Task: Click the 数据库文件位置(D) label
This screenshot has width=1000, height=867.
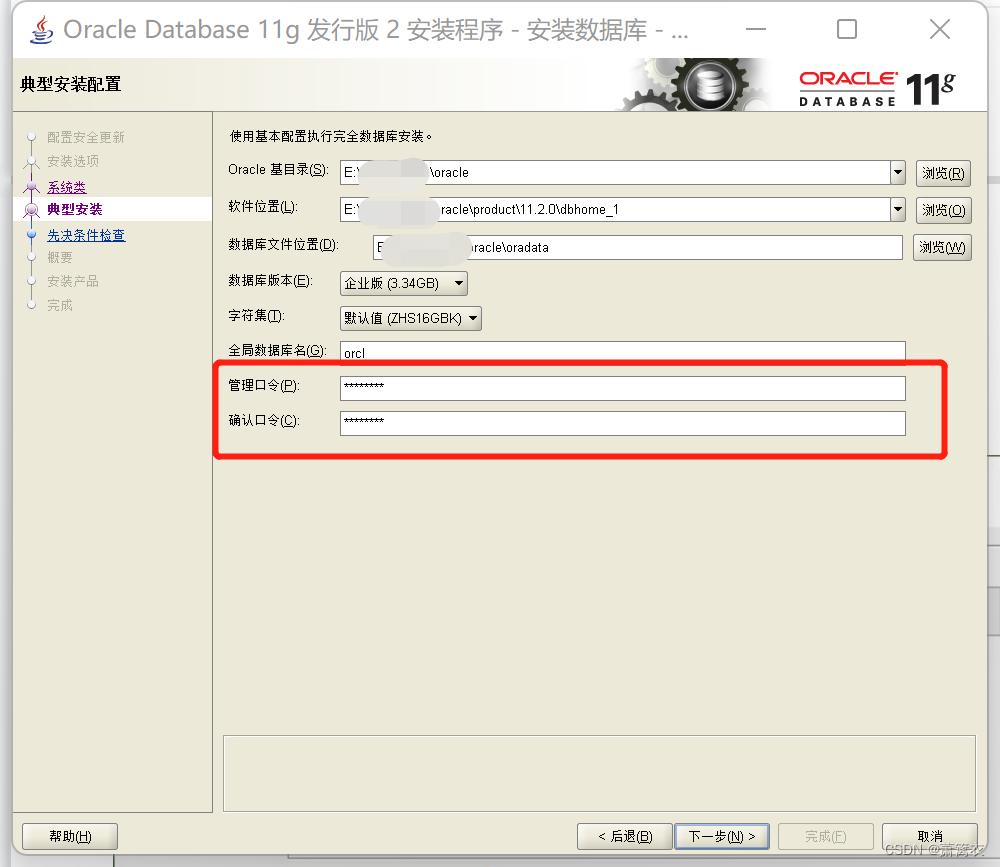Action: point(284,245)
